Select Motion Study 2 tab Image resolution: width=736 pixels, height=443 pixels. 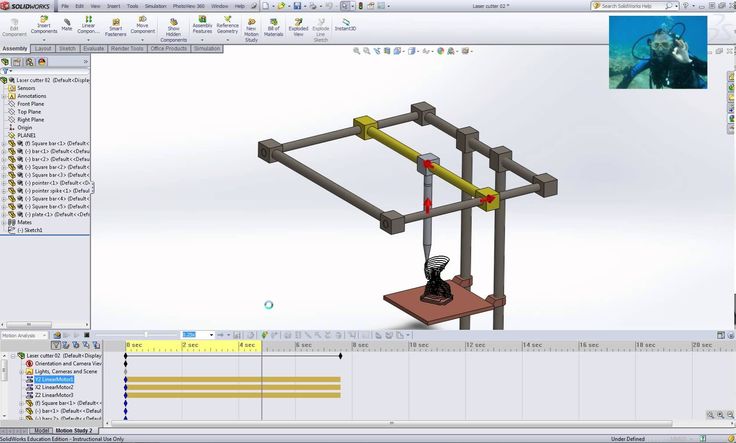click(x=74, y=430)
